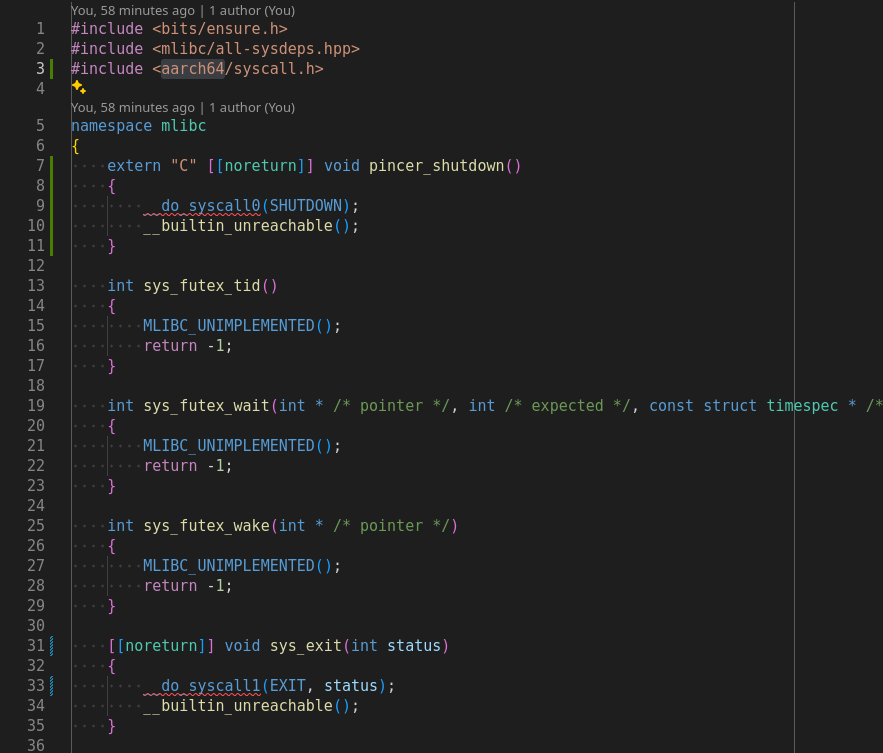Image resolution: width=883 pixels, height=753 pixels.
Task: Select line number 13 in the gutter
Action: click(x=36, y=286)
